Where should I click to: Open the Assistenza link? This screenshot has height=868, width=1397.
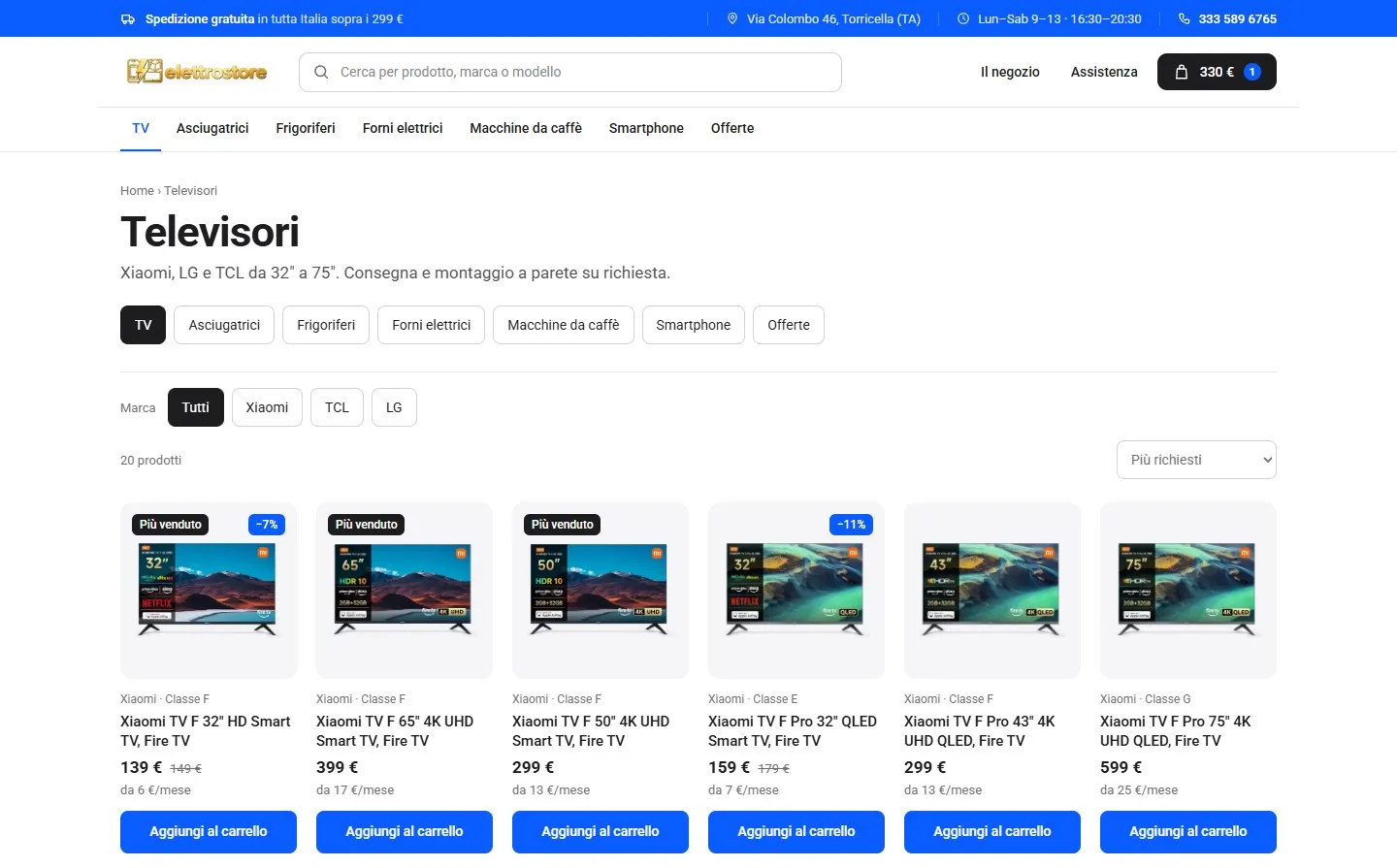1104,72
